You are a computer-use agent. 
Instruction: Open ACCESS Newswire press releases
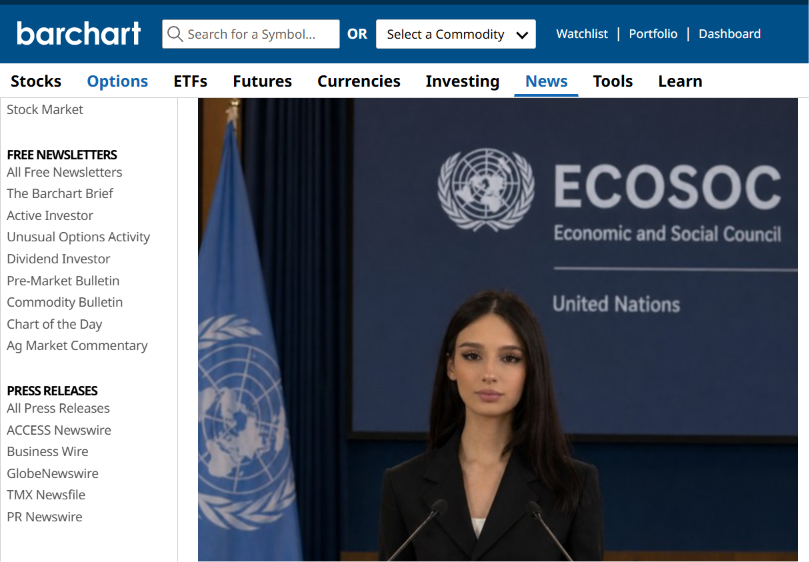(59, 430)
